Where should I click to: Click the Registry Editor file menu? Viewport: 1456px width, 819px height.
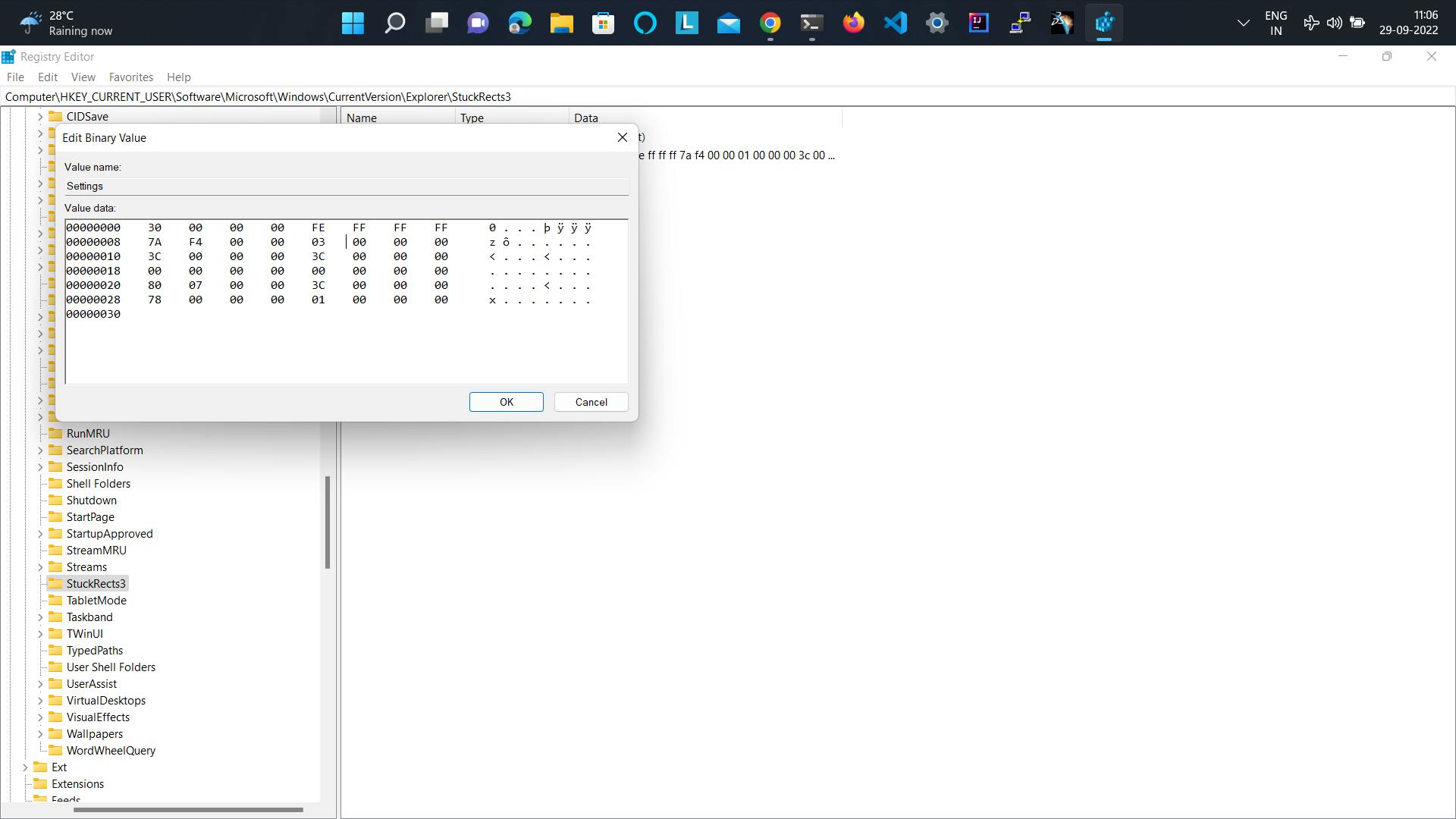(x=15, y=77)
